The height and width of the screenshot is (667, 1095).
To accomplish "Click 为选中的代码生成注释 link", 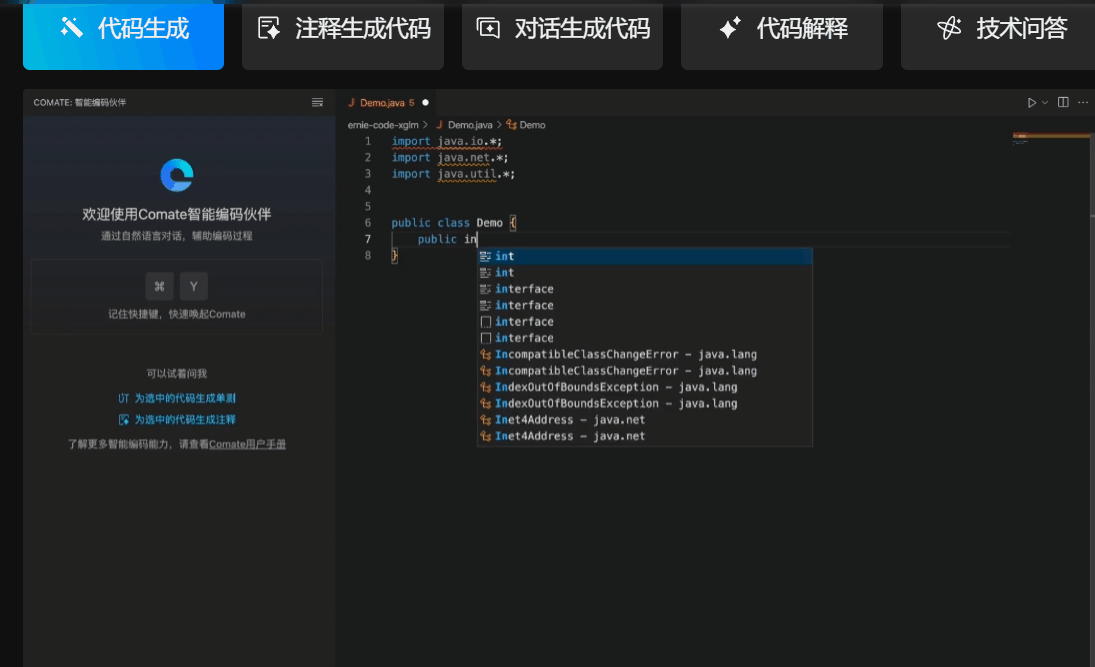I will [184, 420].
